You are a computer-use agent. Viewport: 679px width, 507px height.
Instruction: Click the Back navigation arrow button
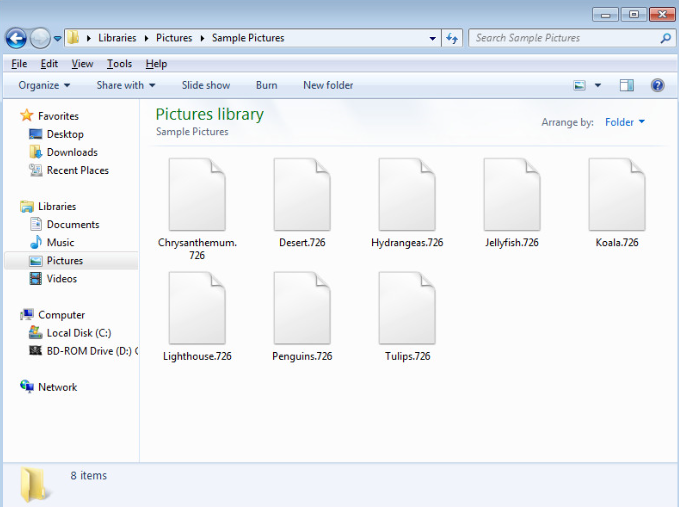[16, 39]
